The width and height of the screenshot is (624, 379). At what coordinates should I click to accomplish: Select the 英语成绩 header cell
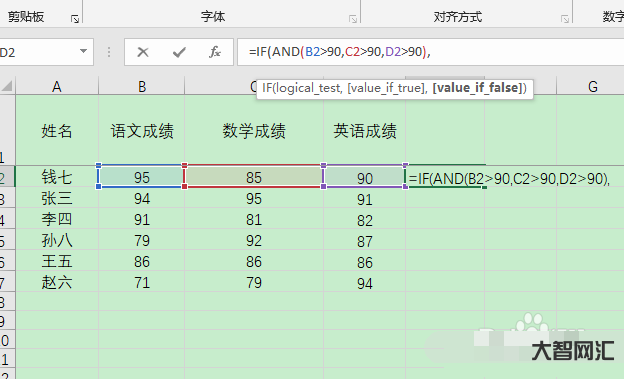[365, 130]
